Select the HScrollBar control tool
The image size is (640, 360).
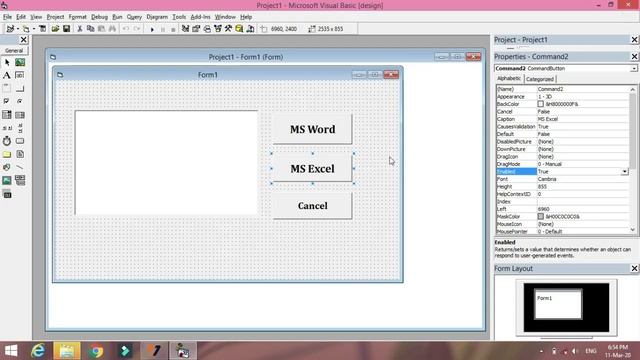(7, 128)
